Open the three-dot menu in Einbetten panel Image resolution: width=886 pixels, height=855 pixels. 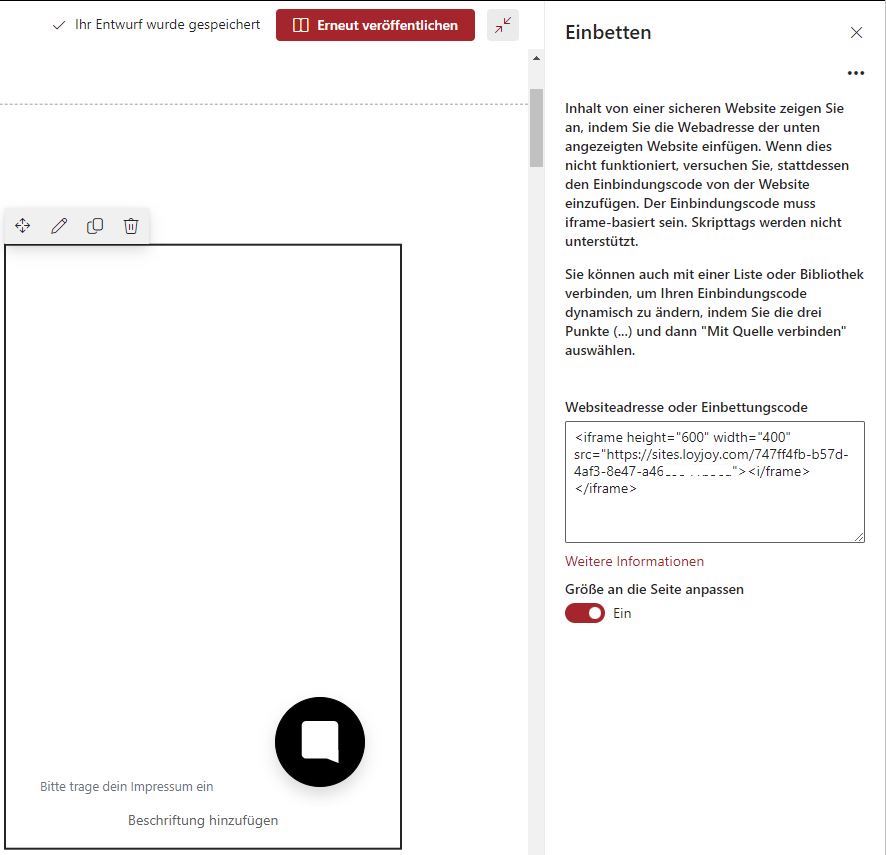pos(855,73)
